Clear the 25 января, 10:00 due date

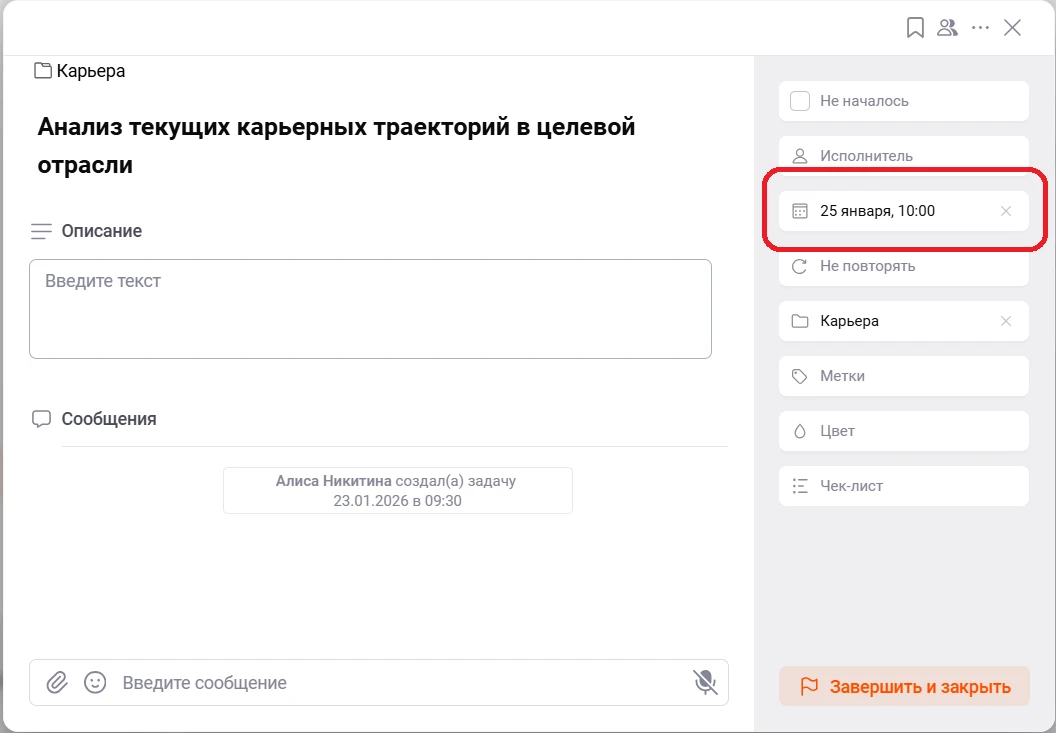coord(1006,211)
